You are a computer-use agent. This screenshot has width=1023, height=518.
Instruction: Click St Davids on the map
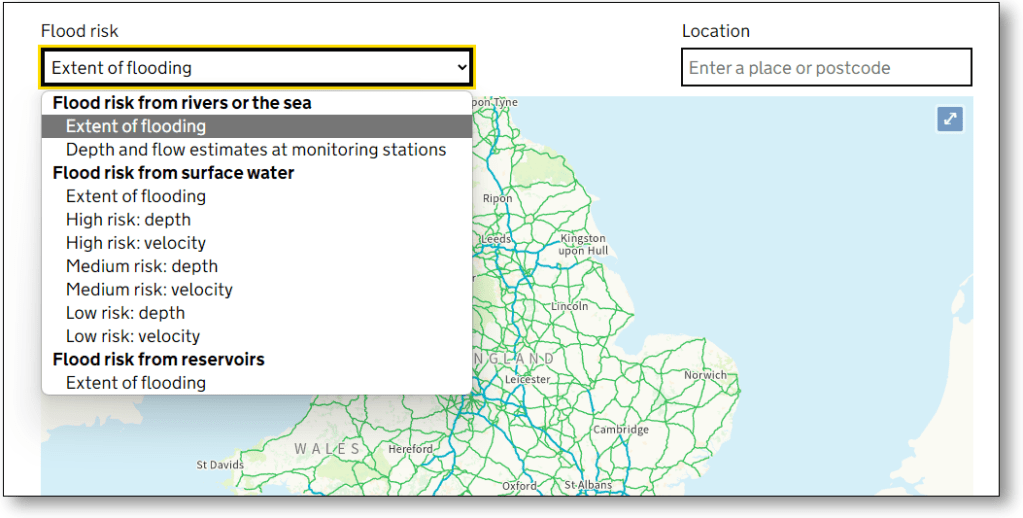point(220,465)
